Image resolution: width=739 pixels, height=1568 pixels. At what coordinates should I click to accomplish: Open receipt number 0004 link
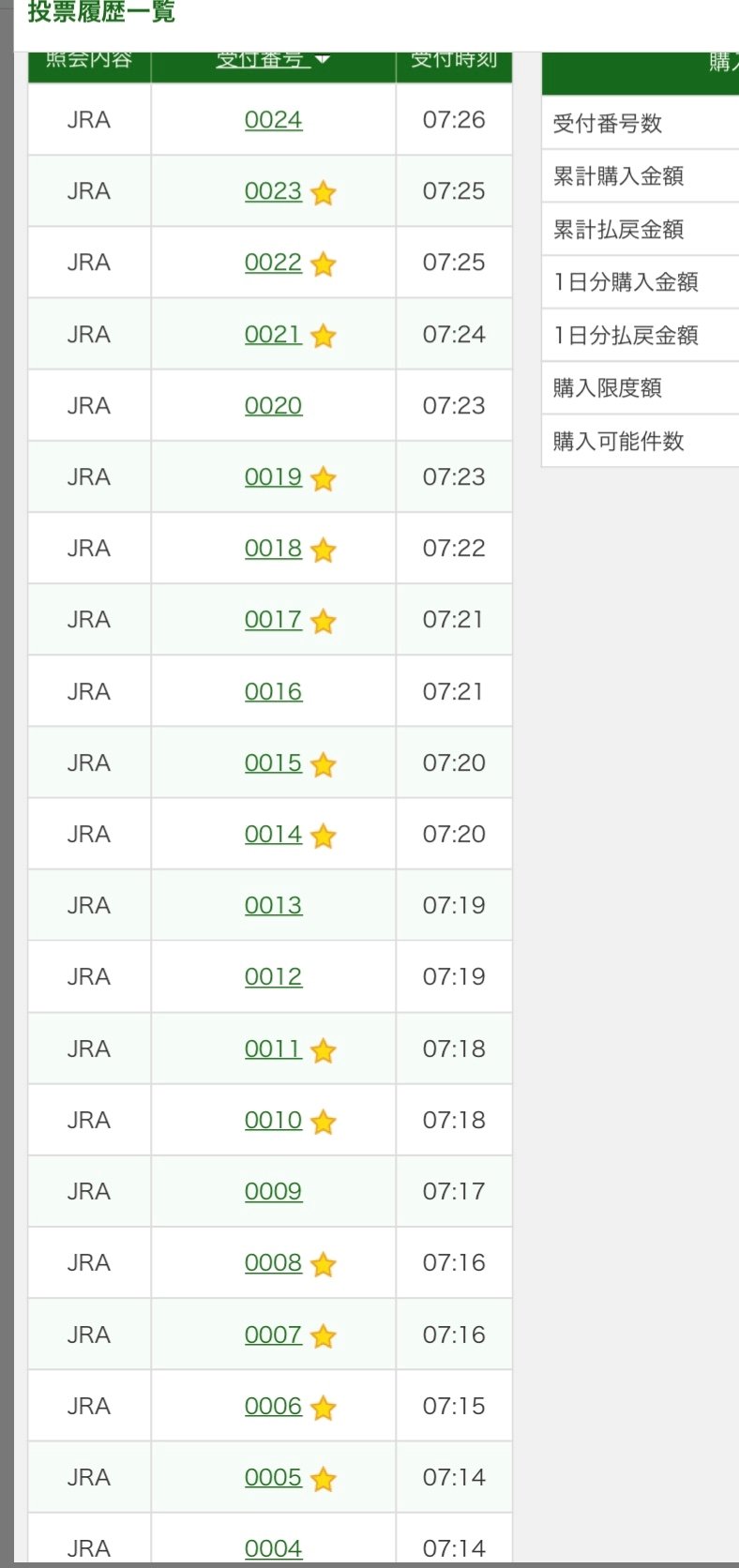273,1548
